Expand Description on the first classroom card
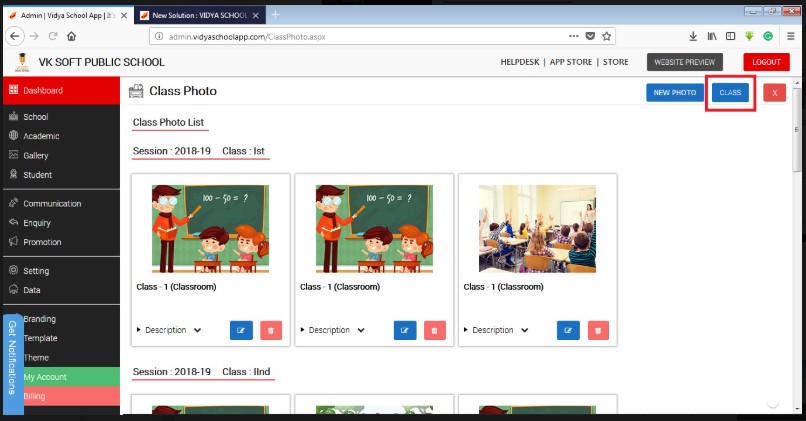 click(168, 330)
